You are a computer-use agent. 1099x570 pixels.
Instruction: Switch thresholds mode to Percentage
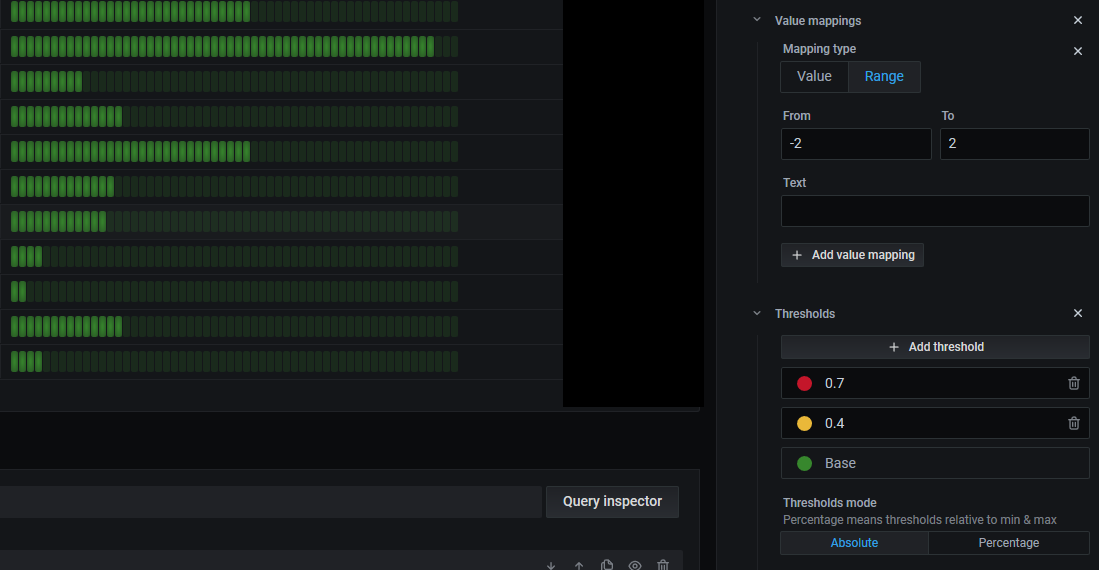click(x=1009, y=543)
